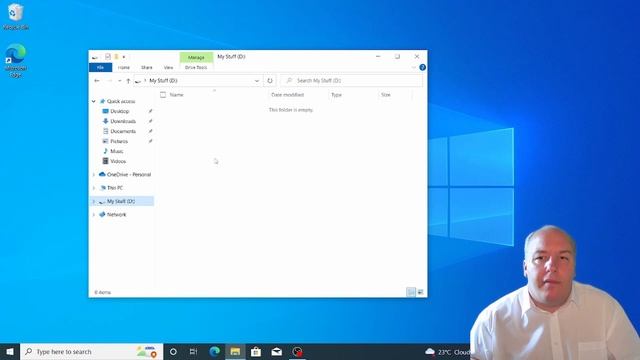Viewport: 640px width, 360px height.
Task: Open the weather widget showing 23°C
Action: coord(447,351)
